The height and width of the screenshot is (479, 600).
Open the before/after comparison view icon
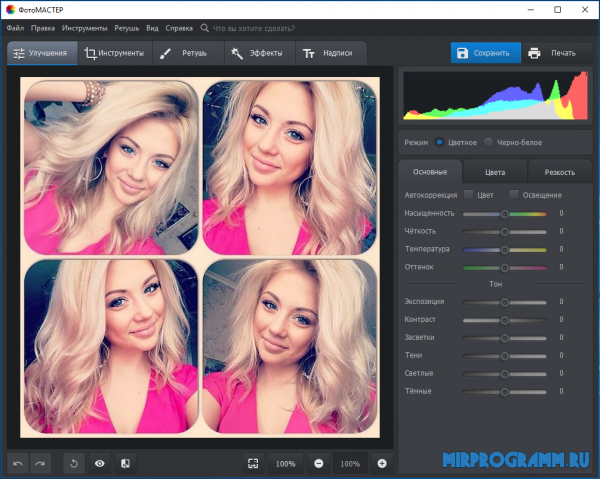point(125,464)
